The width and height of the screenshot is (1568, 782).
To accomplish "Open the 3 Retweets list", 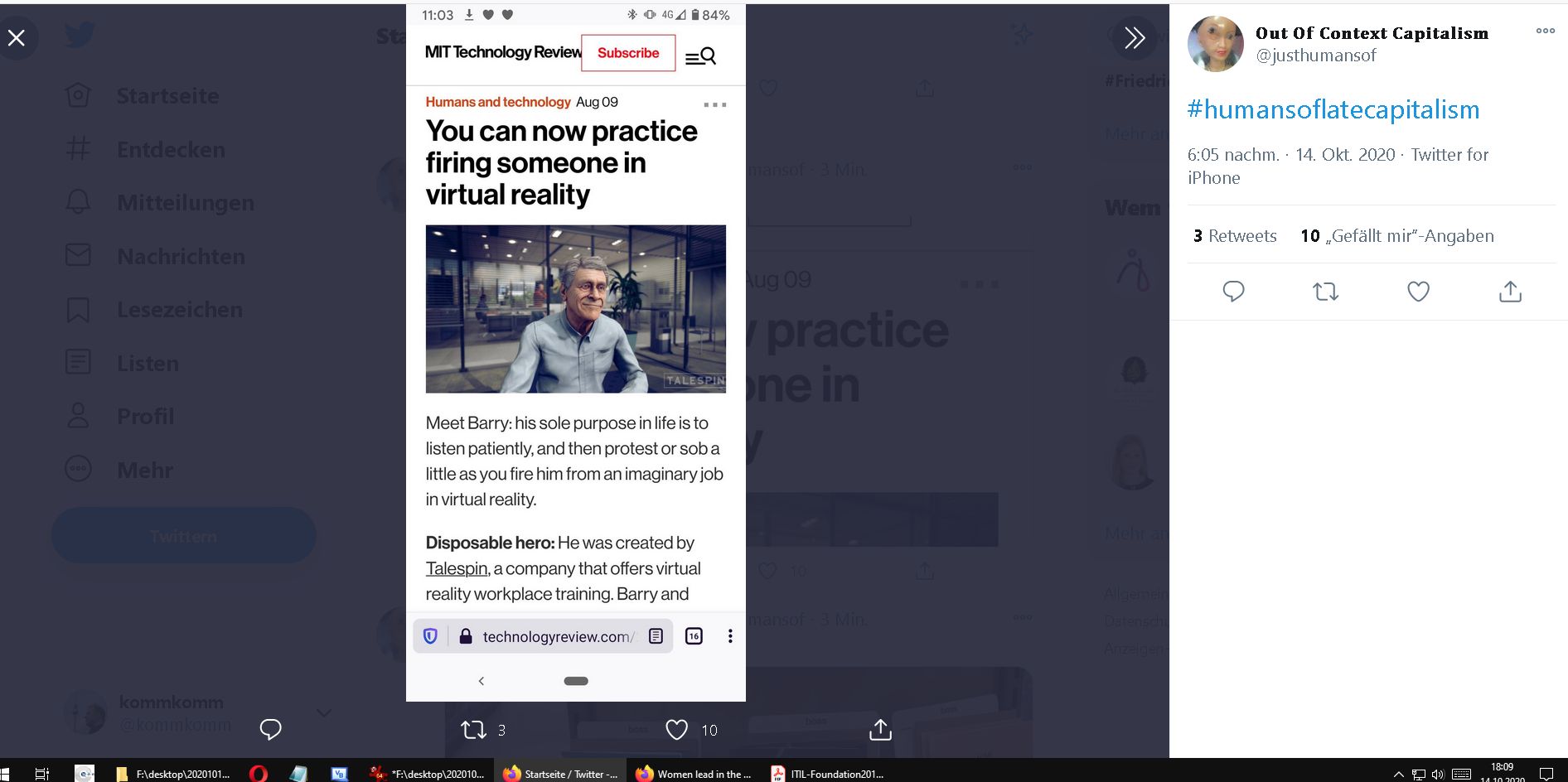I will pos(1235,236).
